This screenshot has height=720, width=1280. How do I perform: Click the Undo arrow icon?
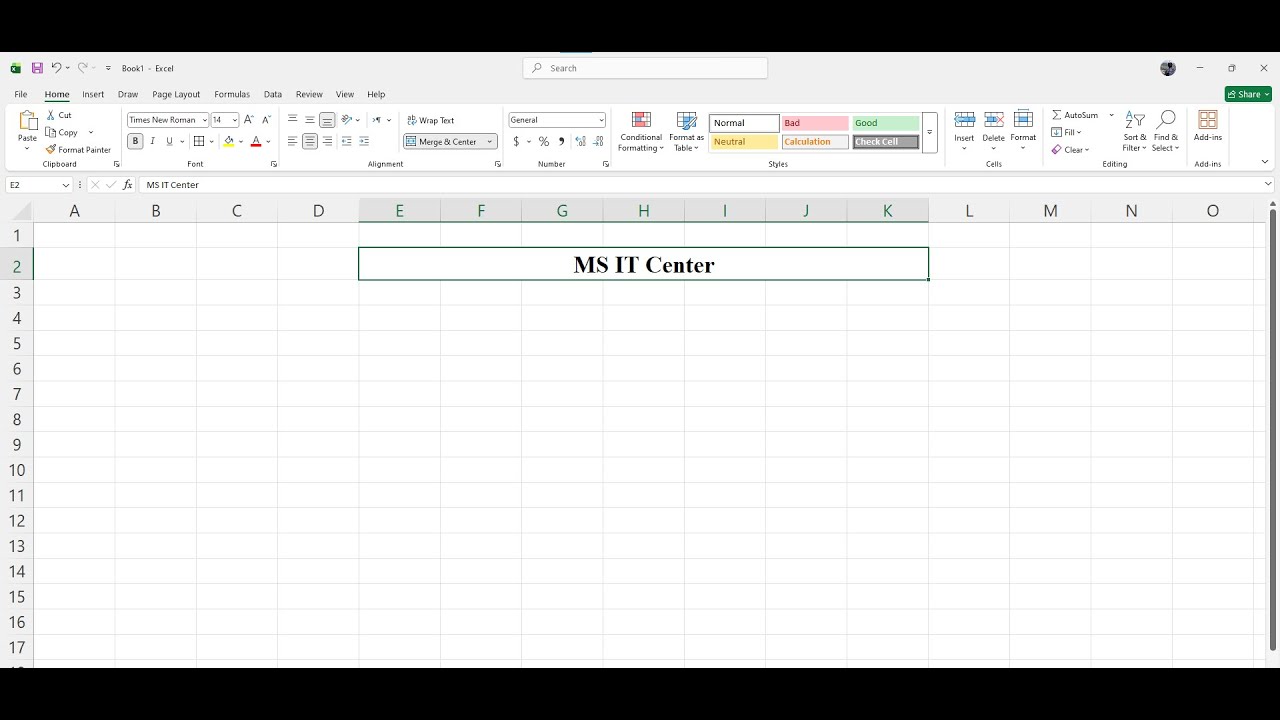point(56,68)
